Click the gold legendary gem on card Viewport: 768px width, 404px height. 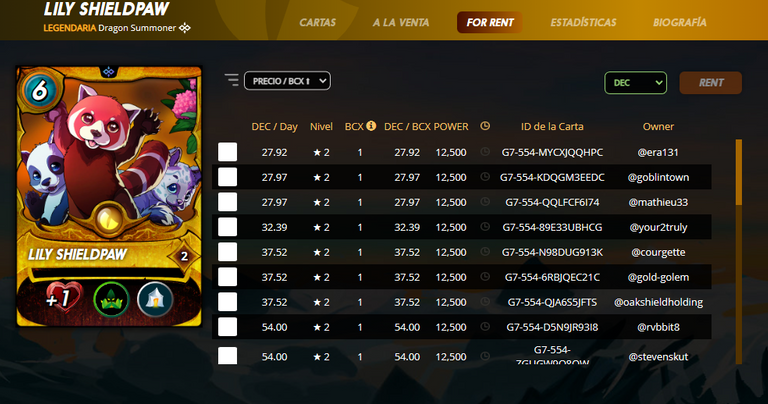109,219
